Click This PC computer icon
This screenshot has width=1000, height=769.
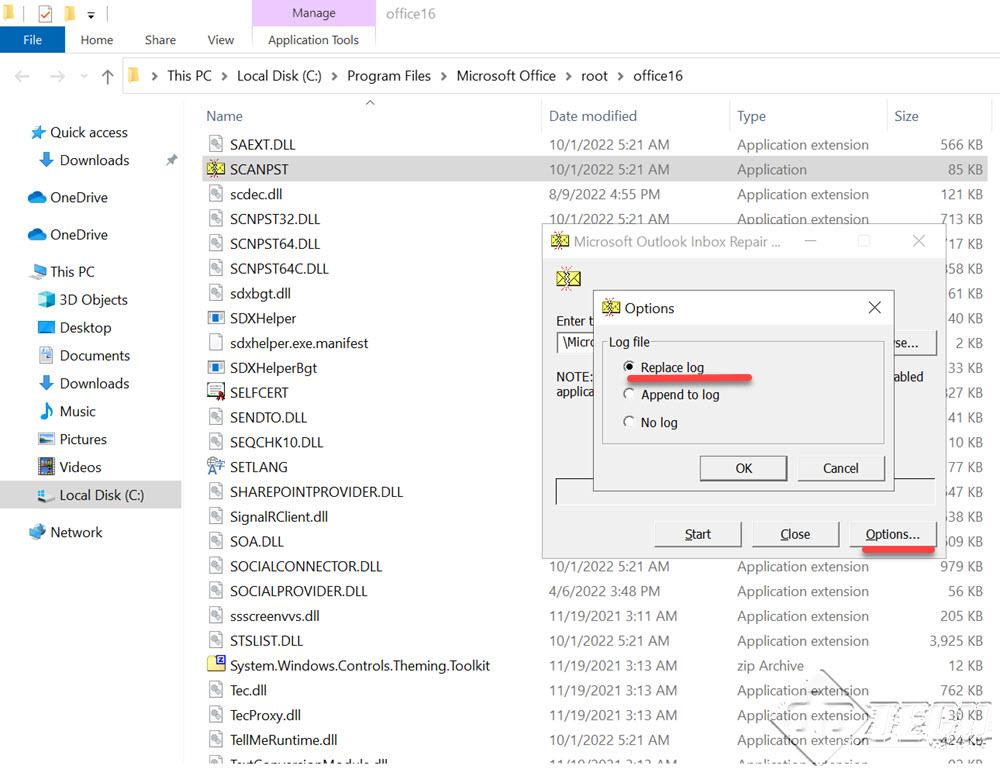point(38,272)
